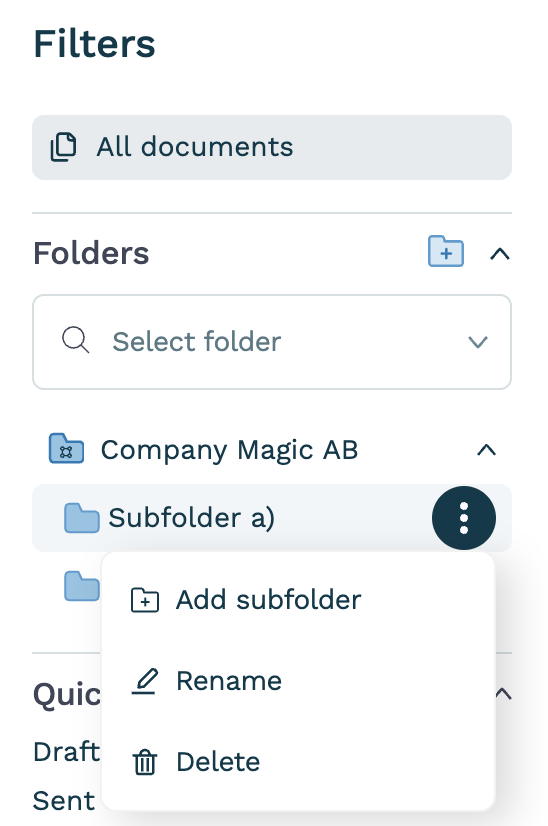Open the Select folder dropdown arrow
This screenshot has height=826, width=548.
coord(478,342)
